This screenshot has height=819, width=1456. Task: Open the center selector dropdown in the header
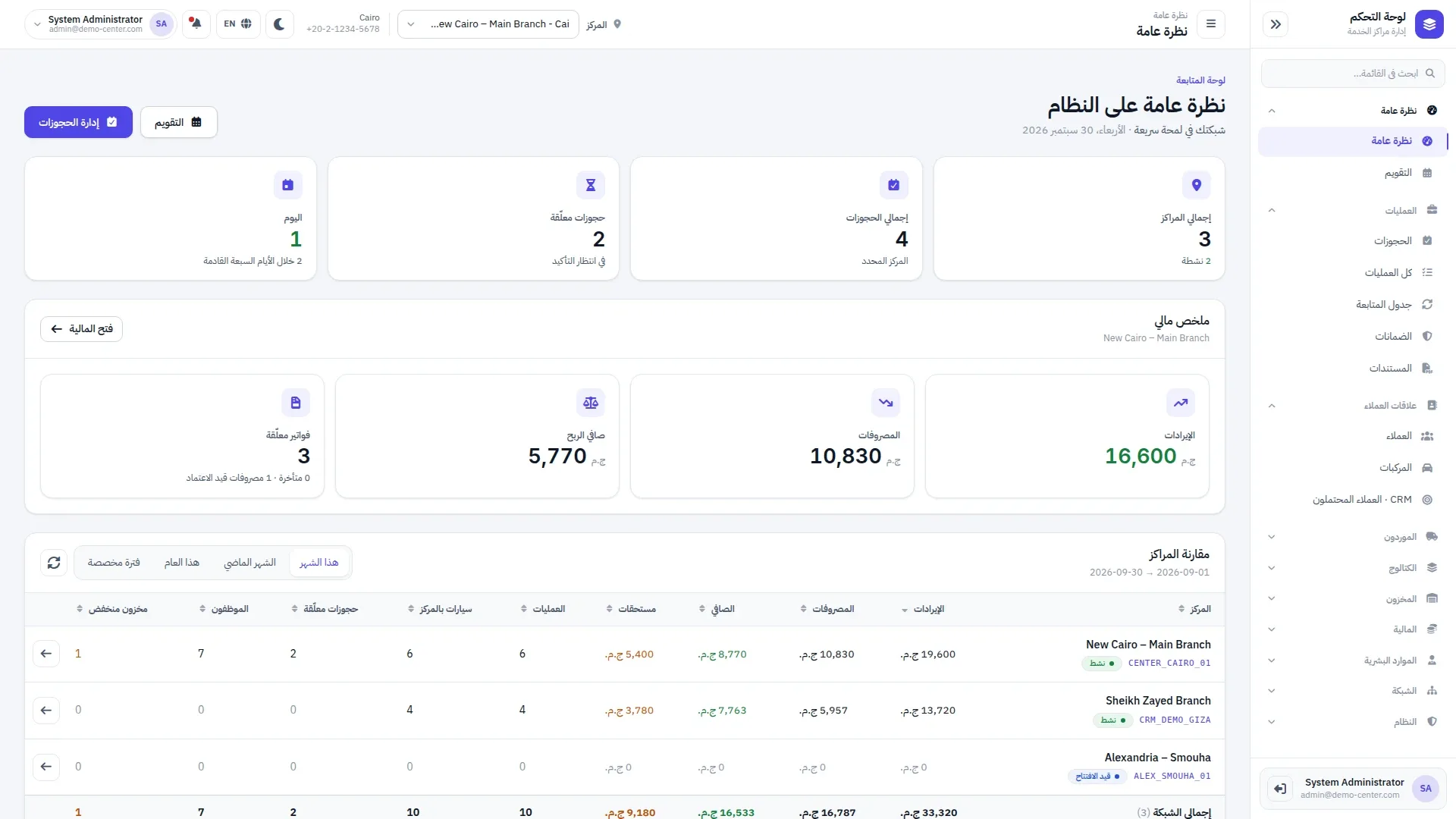tap(488, 24)
